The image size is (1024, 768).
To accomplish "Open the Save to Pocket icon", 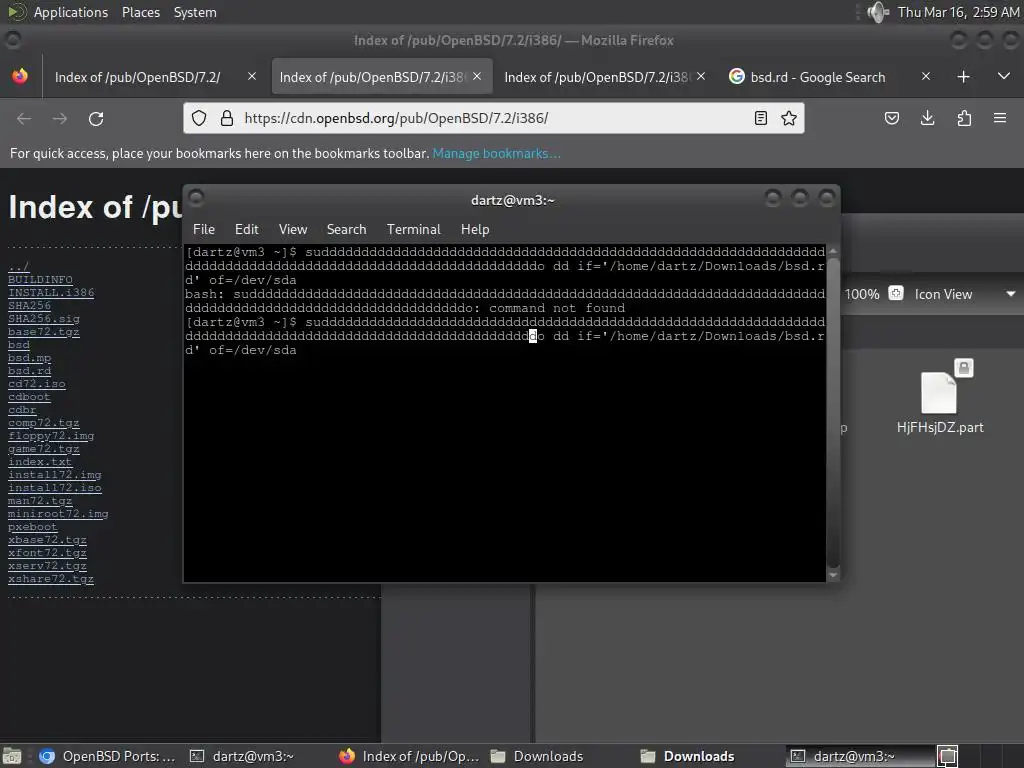I will coord(891,118).
